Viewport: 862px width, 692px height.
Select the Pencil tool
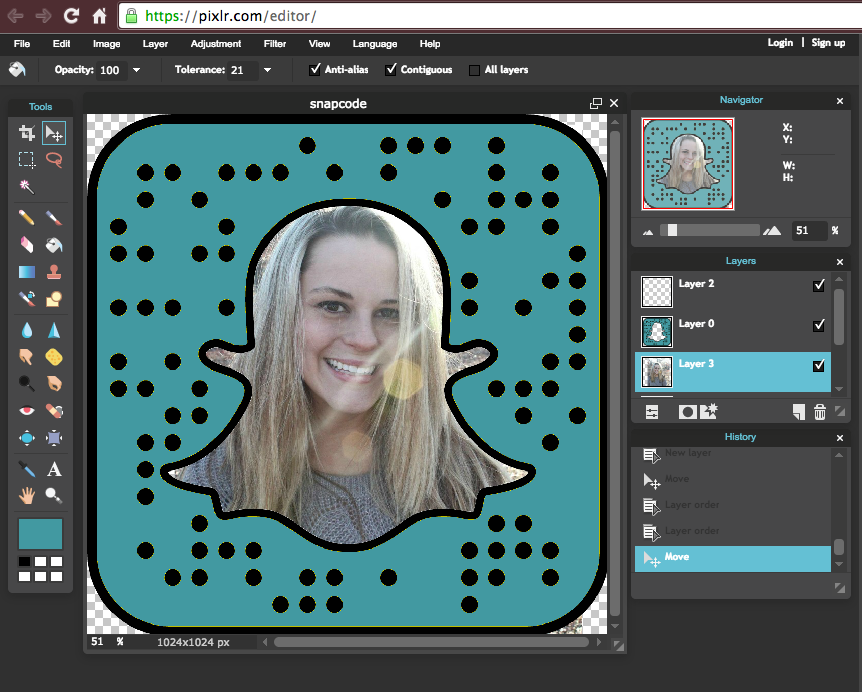point(26,218)
